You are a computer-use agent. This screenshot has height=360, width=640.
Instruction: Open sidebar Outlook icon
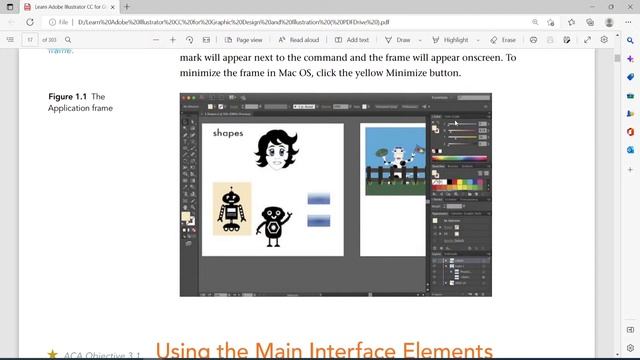click(x=630, y=150)
